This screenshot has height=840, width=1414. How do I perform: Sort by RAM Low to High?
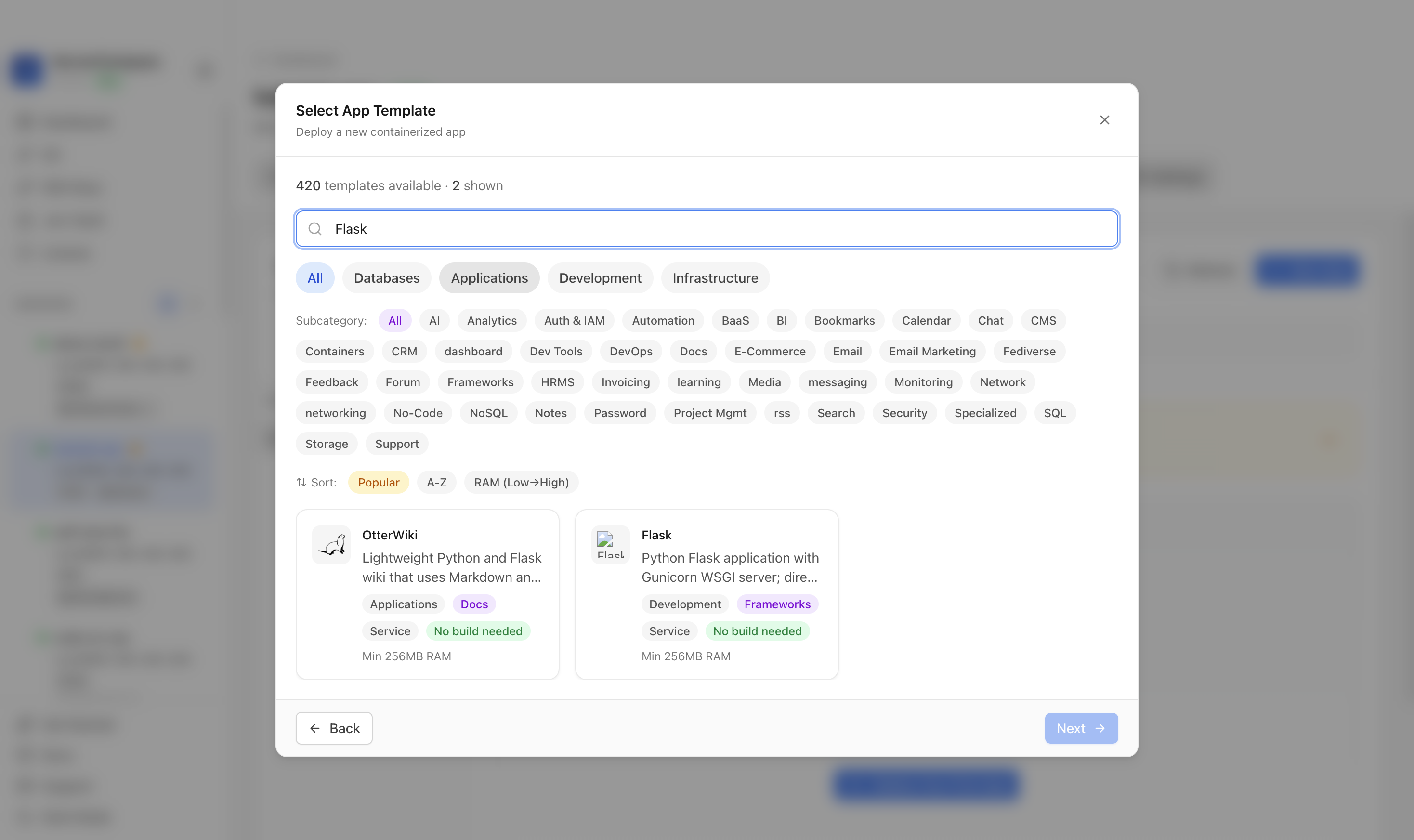[521, 482]
